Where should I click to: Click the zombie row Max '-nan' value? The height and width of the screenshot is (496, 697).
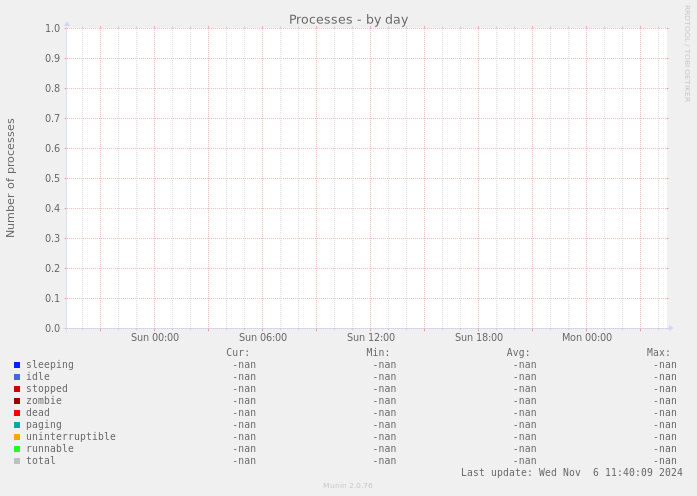point(665,401)
